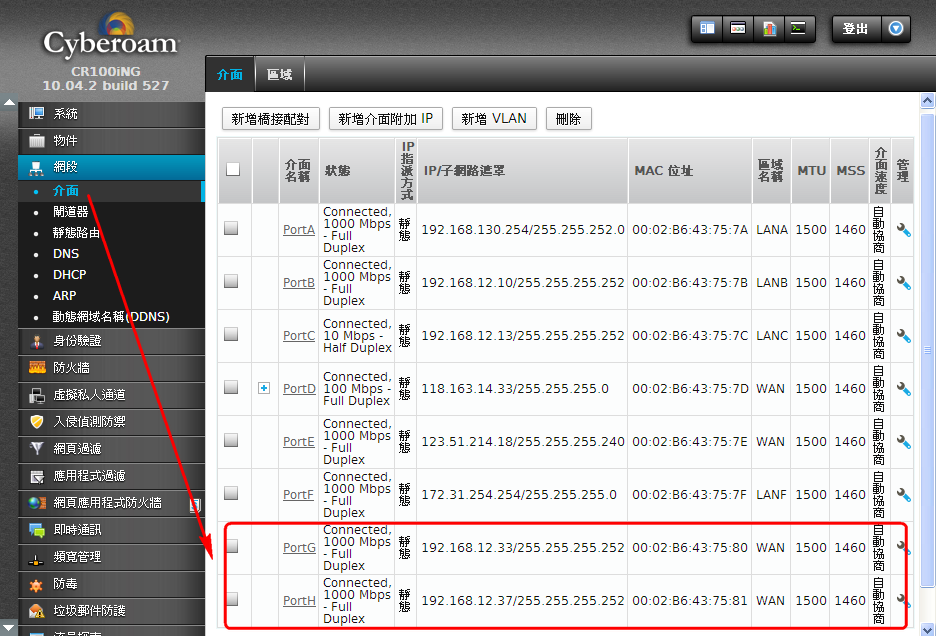Open the 網頁應用程式防火牆 menu
Viewport: 936px width, 636px height.
click(x=112, y=503)
